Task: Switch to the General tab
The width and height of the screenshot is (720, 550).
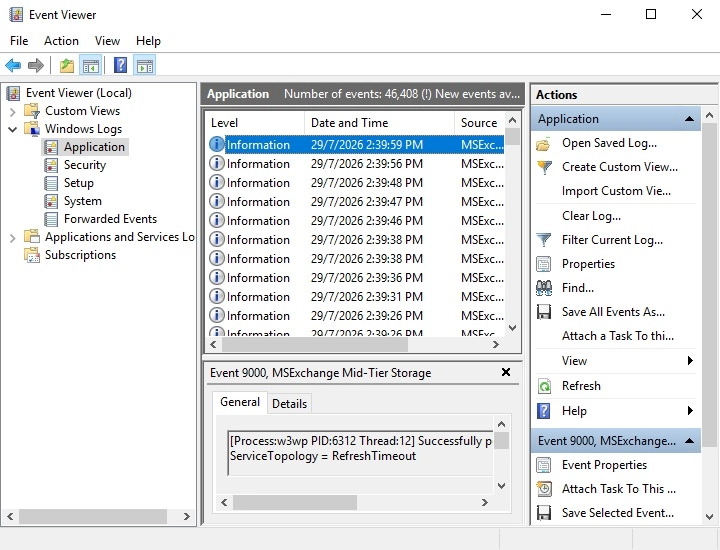Action: click(240, 402)
